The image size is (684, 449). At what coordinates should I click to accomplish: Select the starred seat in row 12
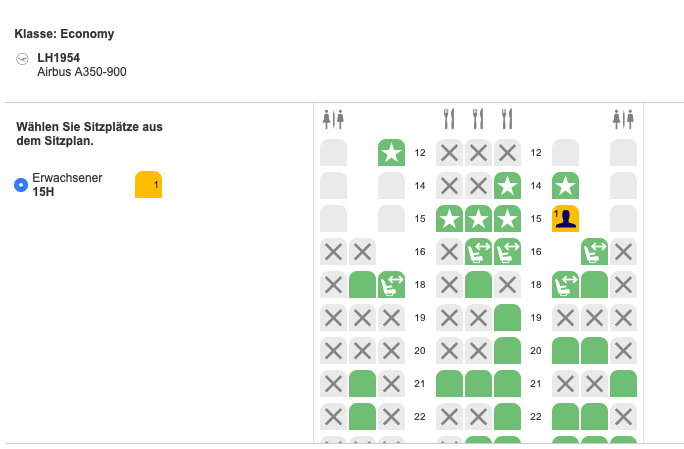point(391,153)
